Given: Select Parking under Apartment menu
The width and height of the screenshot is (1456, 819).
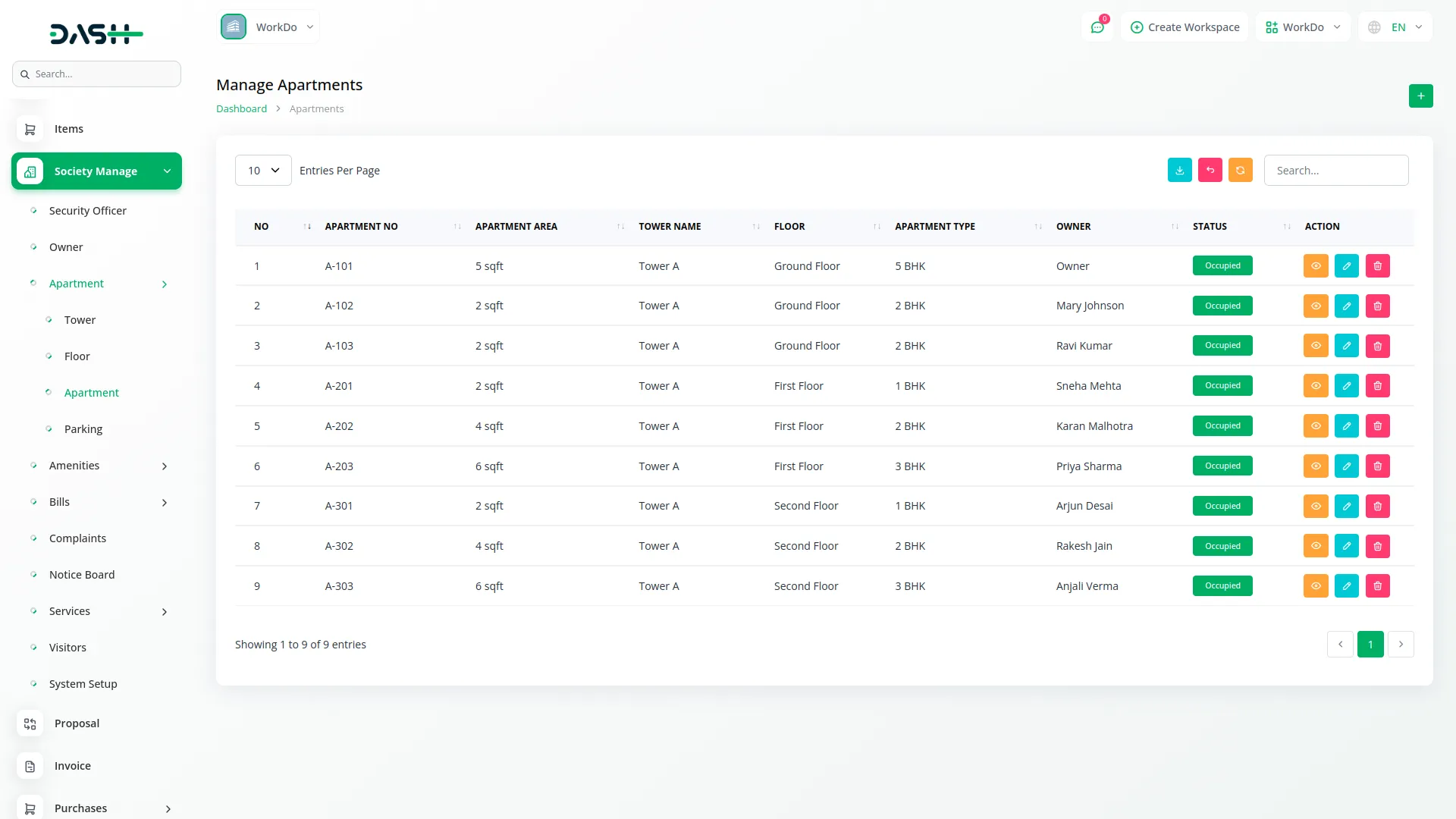Looking at the screenshot, I should [x=83, y=429].
